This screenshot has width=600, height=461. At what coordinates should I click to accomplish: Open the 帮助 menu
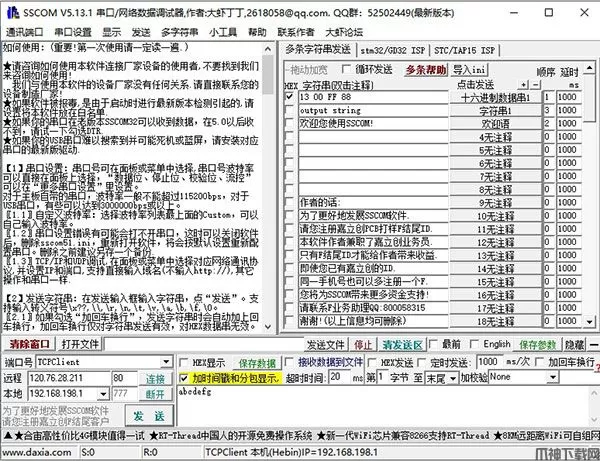click(257, 32)
